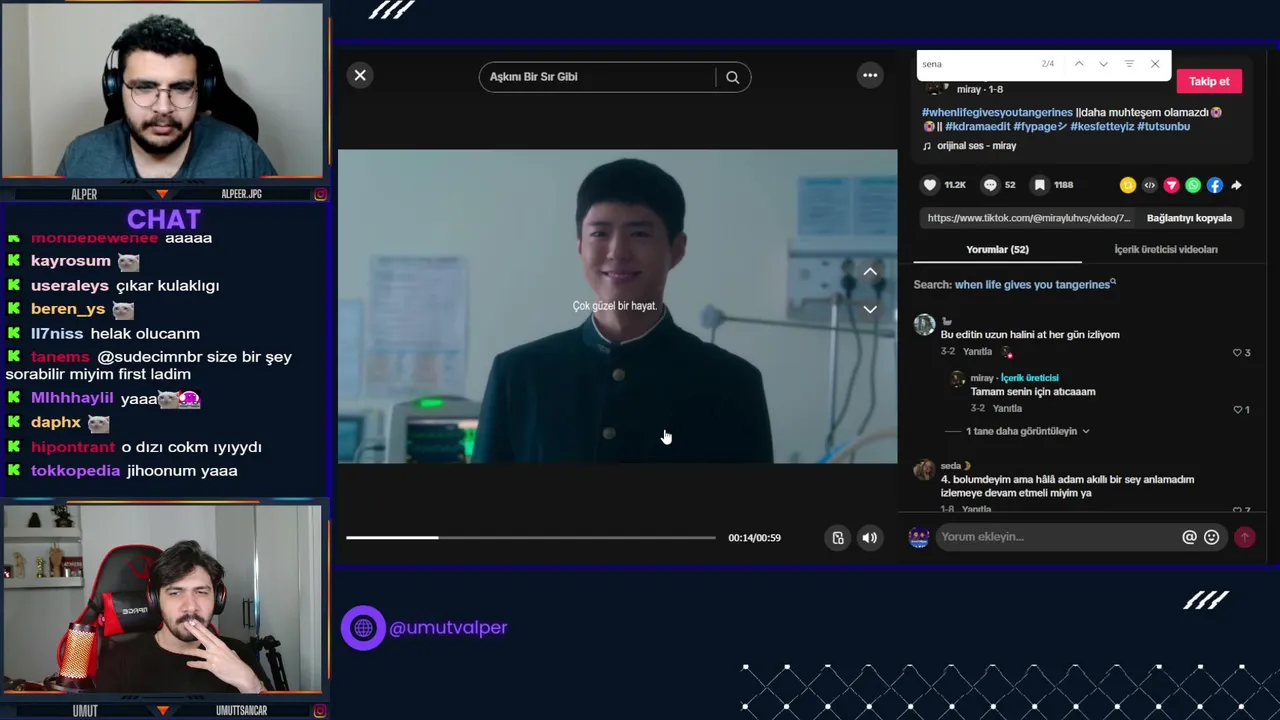Screen dimensions: 1280x720
Task: Click Instagram icon next to ALPEER.JPG
Action: [320, 194]
